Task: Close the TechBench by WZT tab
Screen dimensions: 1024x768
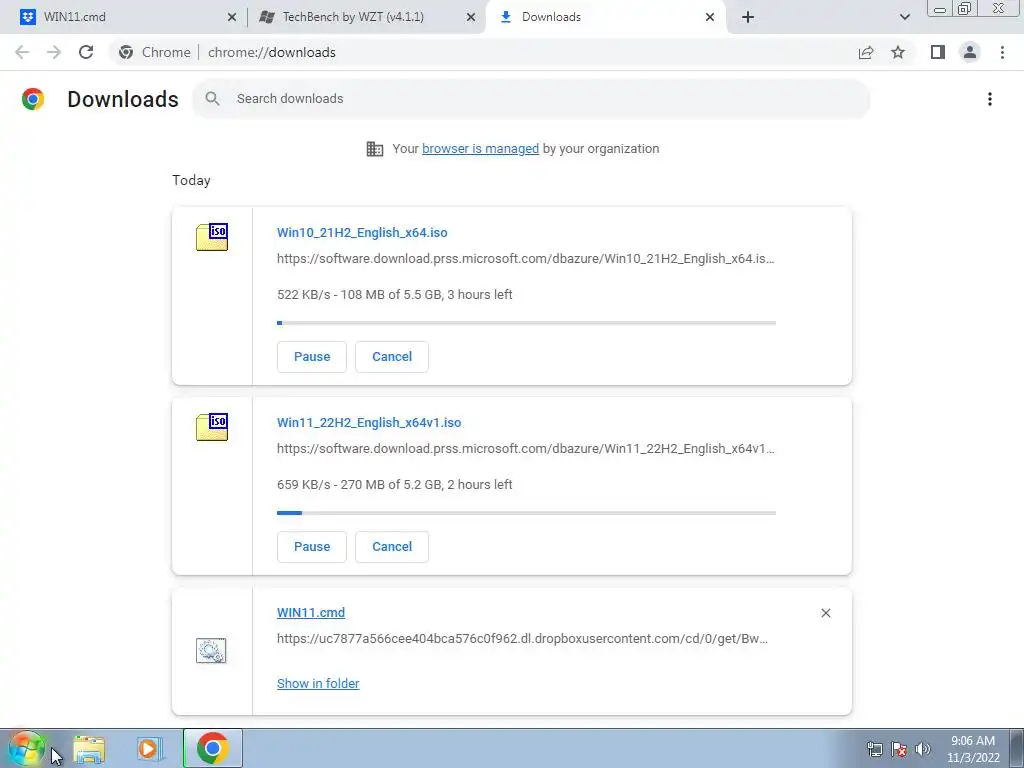Action: (471, 17)
